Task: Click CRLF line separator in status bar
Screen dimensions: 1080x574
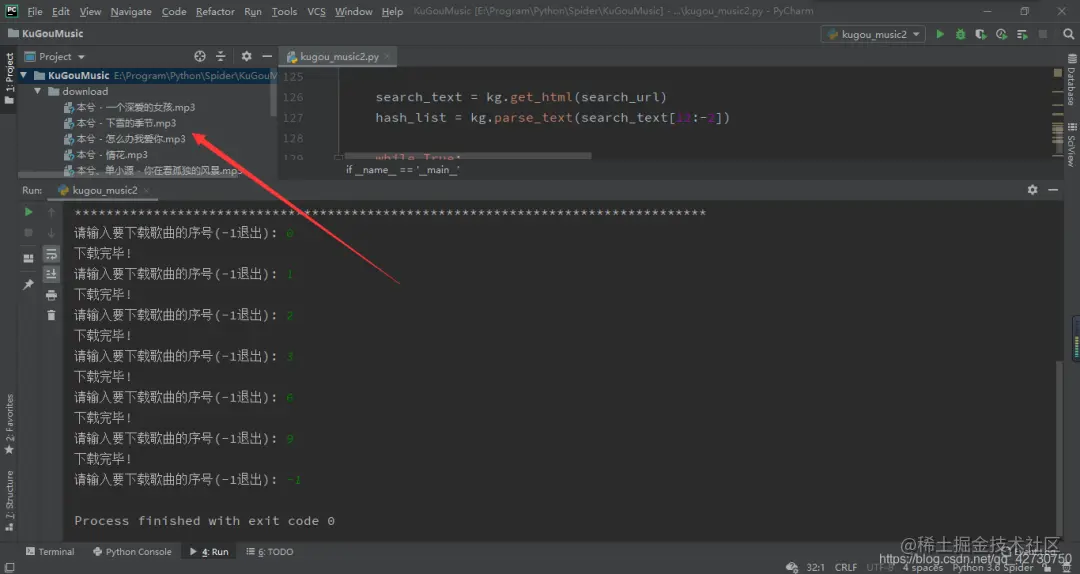Action: pos(846,567)
